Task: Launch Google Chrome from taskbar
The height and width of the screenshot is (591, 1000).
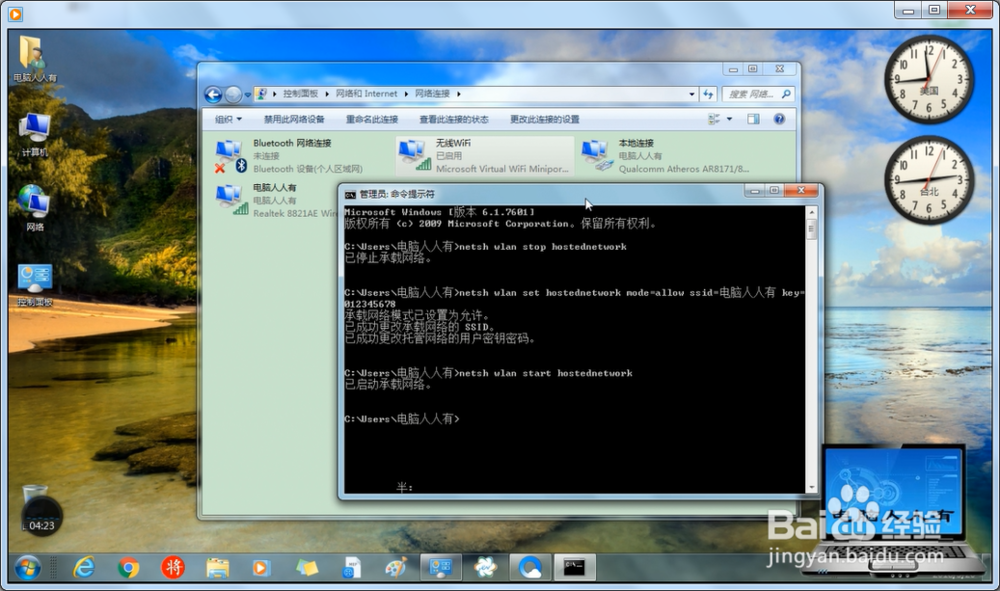Action: [x=128, y=567]
